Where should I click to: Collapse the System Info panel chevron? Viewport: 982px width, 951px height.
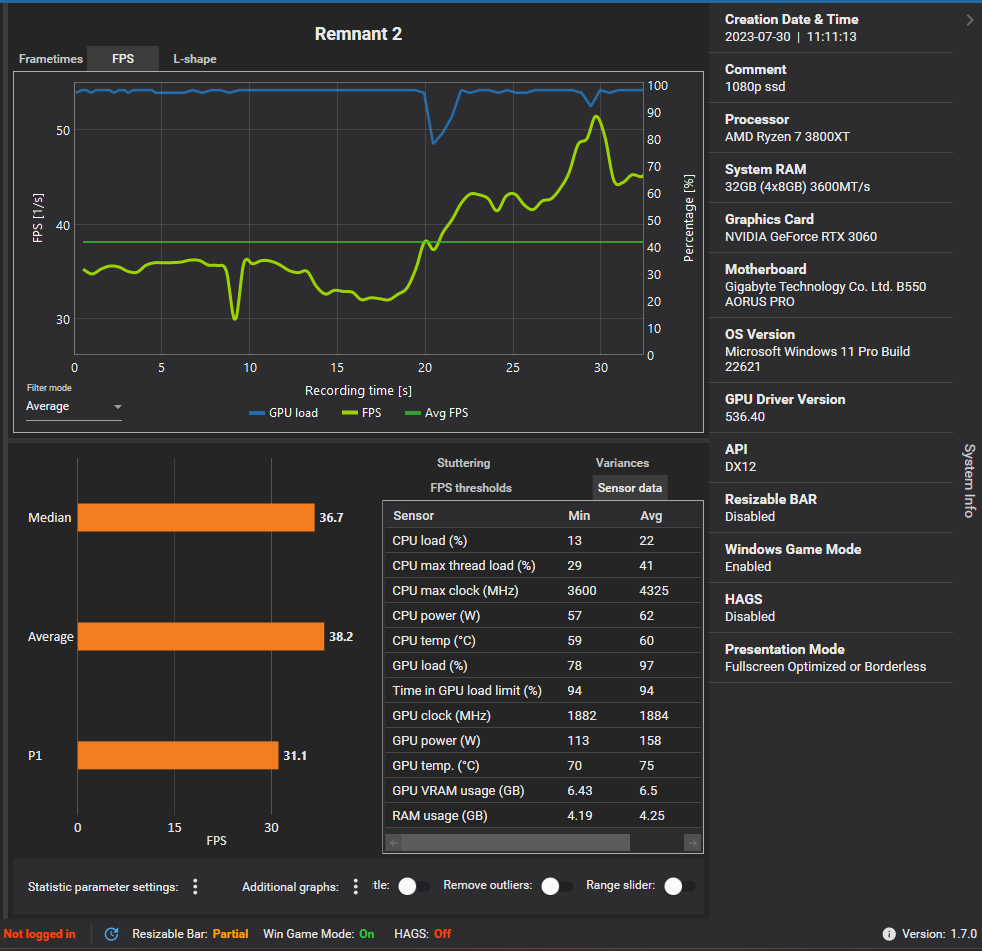(969, 20)
